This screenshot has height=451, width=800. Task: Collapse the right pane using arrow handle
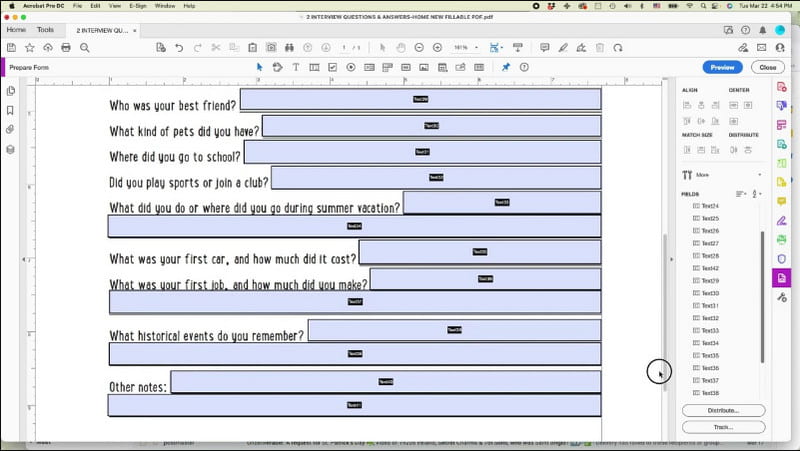pyautogui.click(x=671, y=259)
